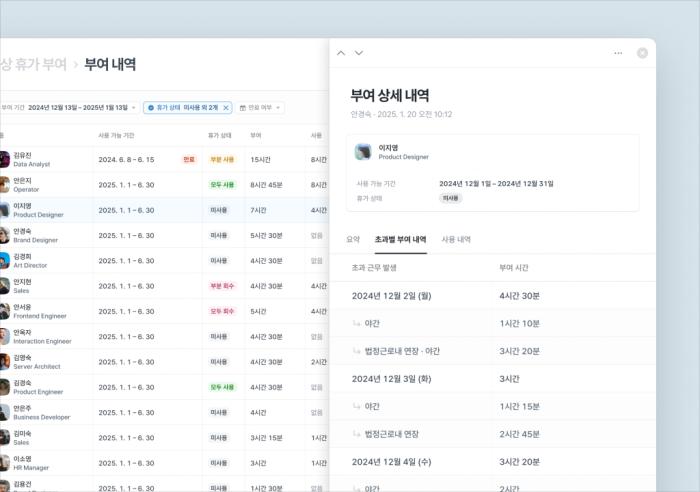Select the 2024년 12월 4일 (수) row
The width and height of the screenshot is (700, 492).
(492, 462)
